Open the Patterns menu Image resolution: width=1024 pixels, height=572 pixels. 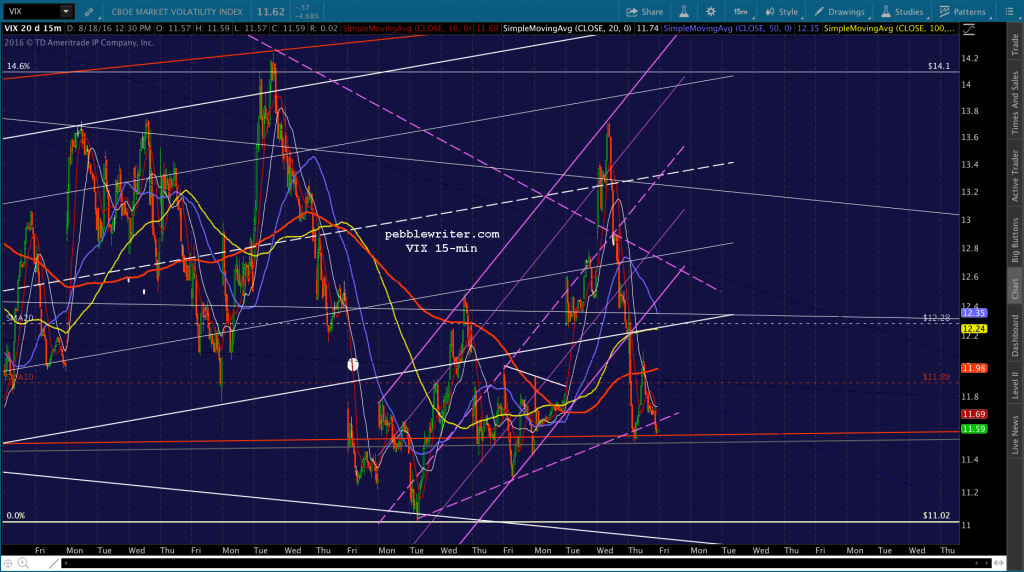pos(963,12)
